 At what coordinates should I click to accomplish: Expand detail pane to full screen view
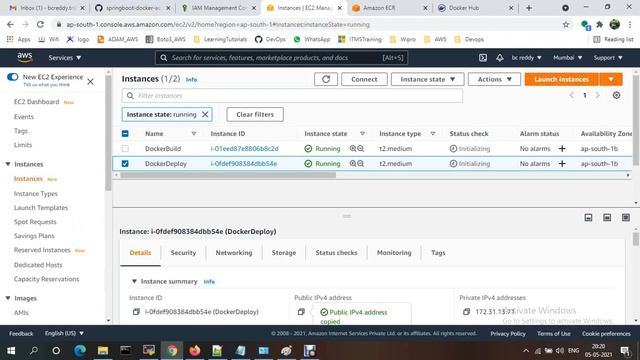click(x=626, y=218)
